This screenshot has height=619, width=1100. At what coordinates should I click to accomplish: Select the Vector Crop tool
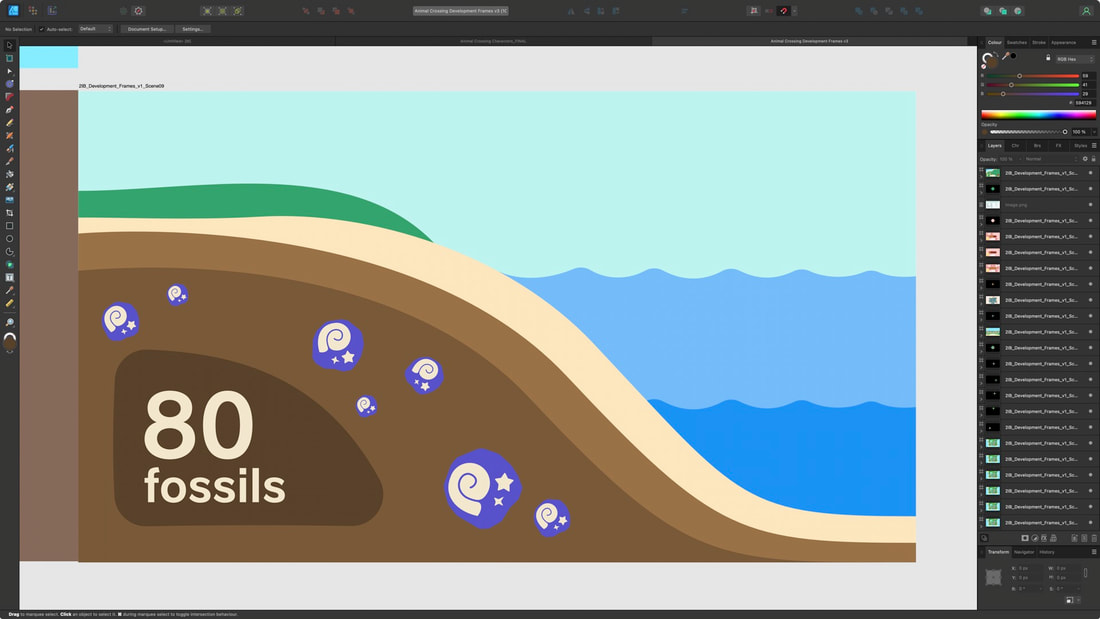9,213
